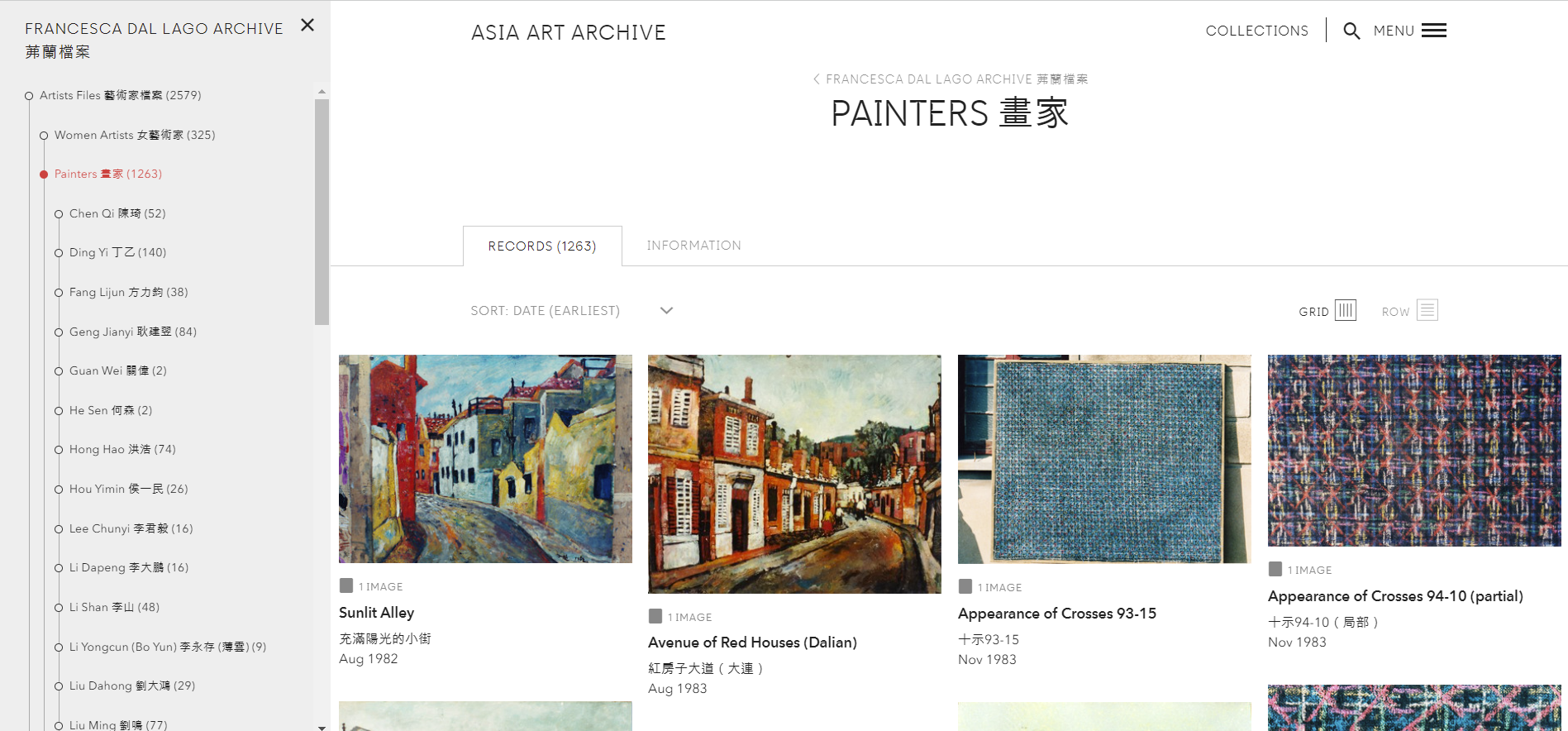Select the Artists Files tree node
Screen dimensions: 1568x731
point(121,95)
